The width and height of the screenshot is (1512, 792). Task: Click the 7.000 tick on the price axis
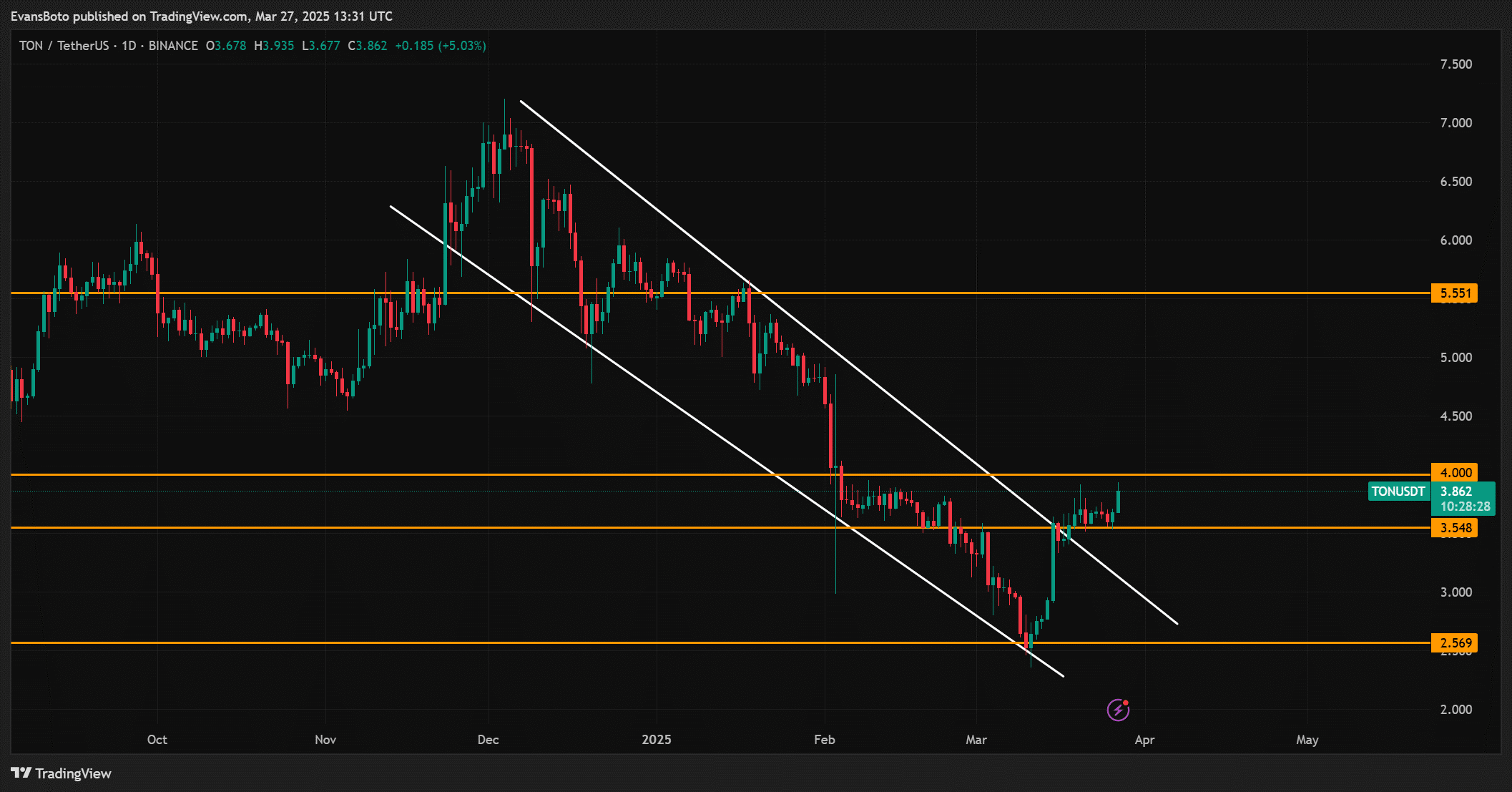1455,123
